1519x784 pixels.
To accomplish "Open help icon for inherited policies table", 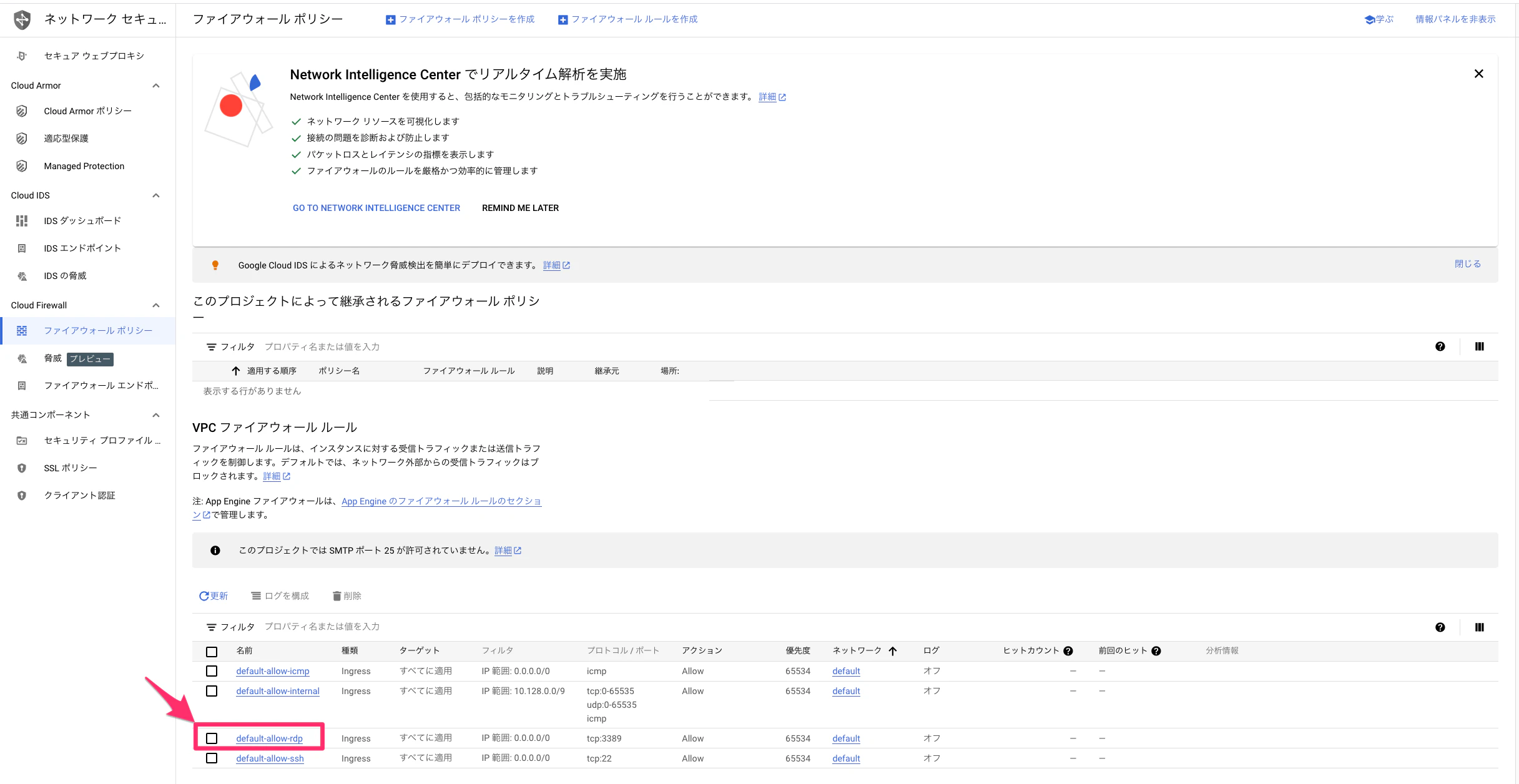I will [1440, 346].
